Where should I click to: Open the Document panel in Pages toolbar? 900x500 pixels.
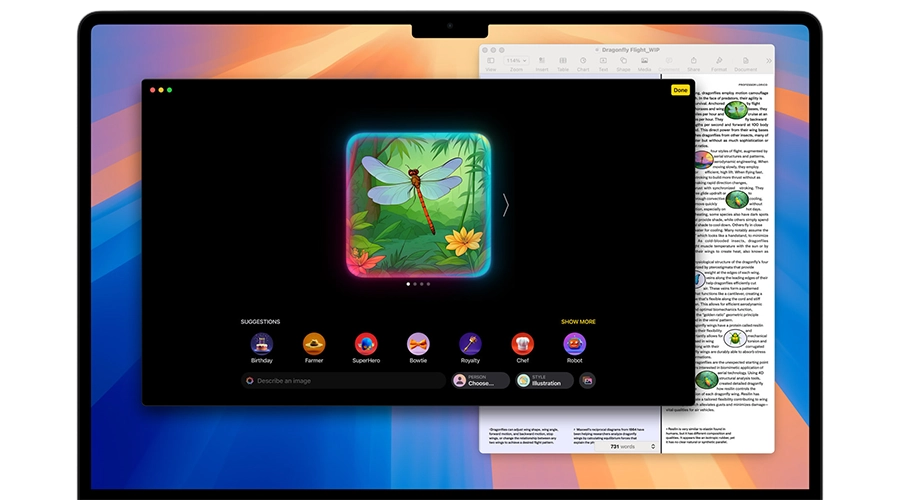tap(746, 64)
